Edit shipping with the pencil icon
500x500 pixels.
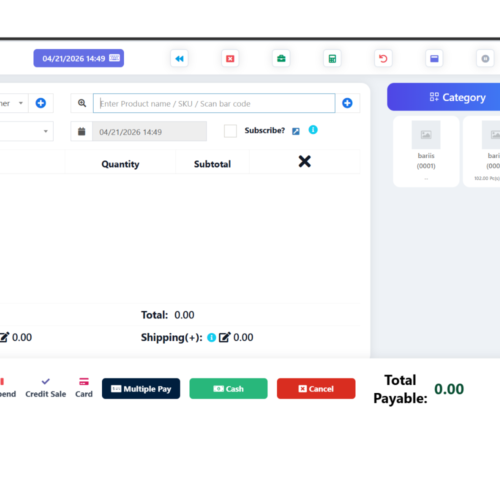[224, 337]
